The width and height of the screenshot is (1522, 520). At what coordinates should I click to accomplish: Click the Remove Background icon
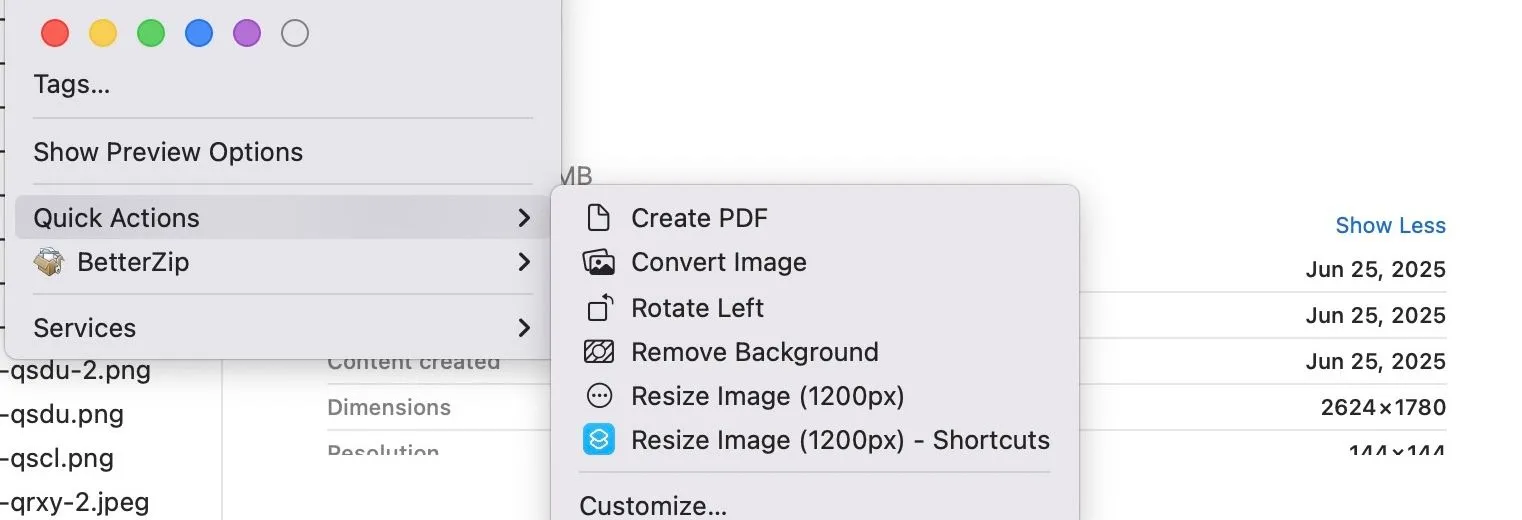tap(598, 352)
